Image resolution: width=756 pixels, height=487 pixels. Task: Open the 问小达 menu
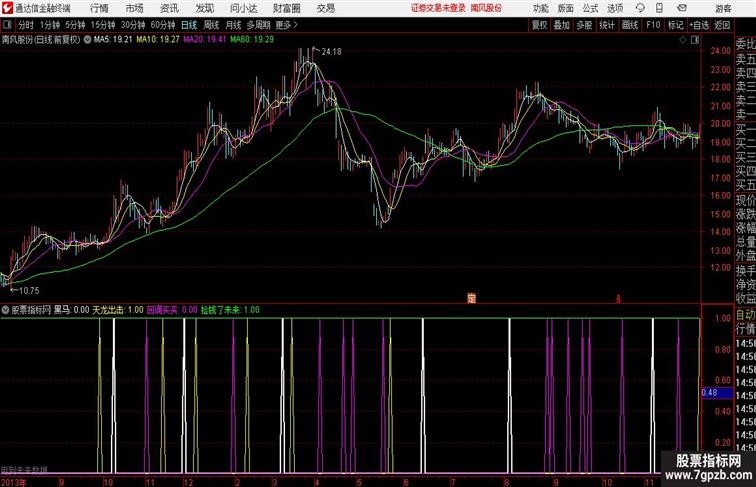pos(244,8)
